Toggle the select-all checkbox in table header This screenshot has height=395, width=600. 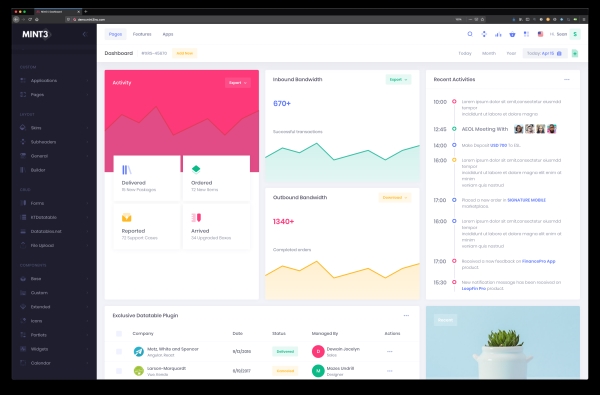coord(119,334)
